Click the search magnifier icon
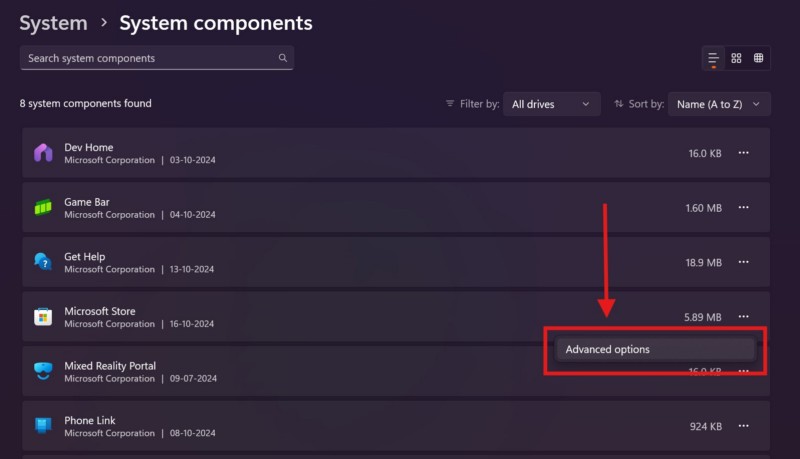The image size is (800, 459). click(283, 58)
